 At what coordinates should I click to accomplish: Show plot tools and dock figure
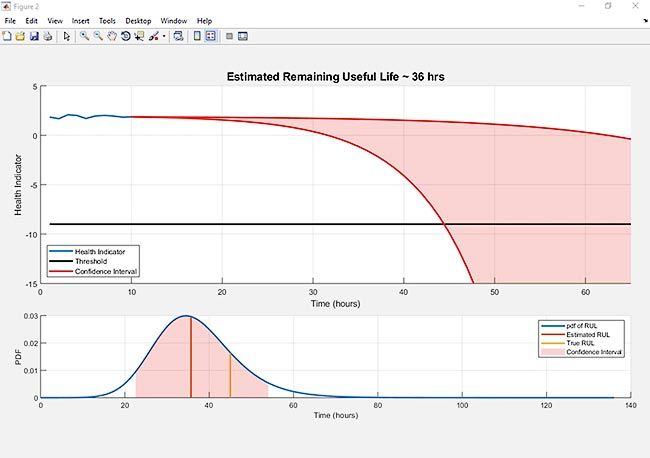tap(243, 36)
